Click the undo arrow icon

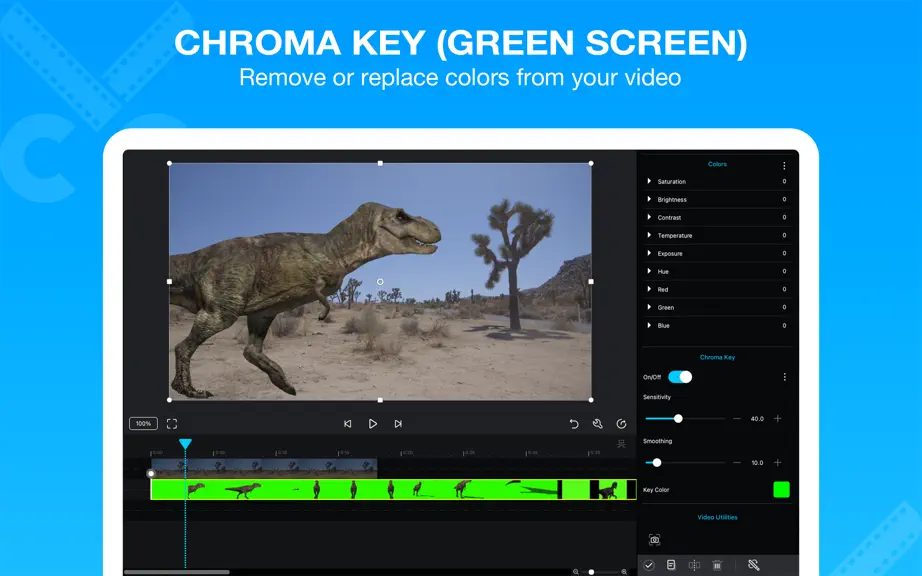(574, 424)
